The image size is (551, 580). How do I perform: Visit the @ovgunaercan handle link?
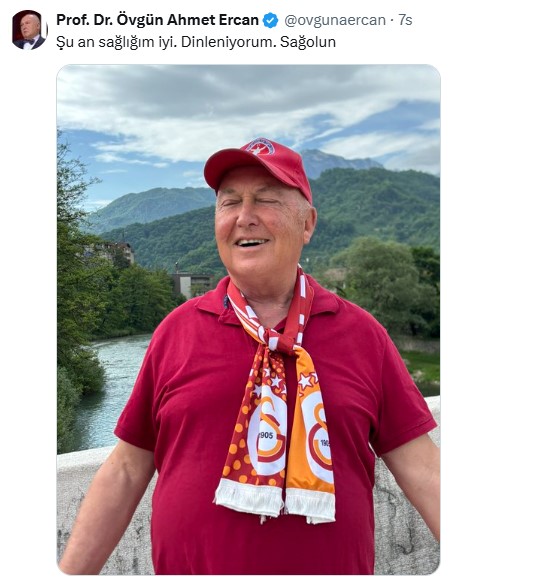coord(335,20)
